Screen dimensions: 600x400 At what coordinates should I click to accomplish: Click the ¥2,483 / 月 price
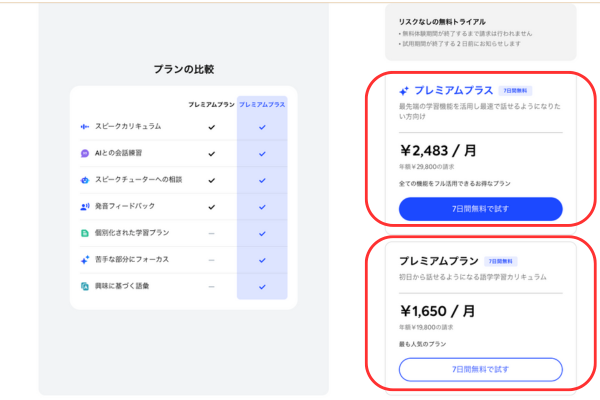437,150
